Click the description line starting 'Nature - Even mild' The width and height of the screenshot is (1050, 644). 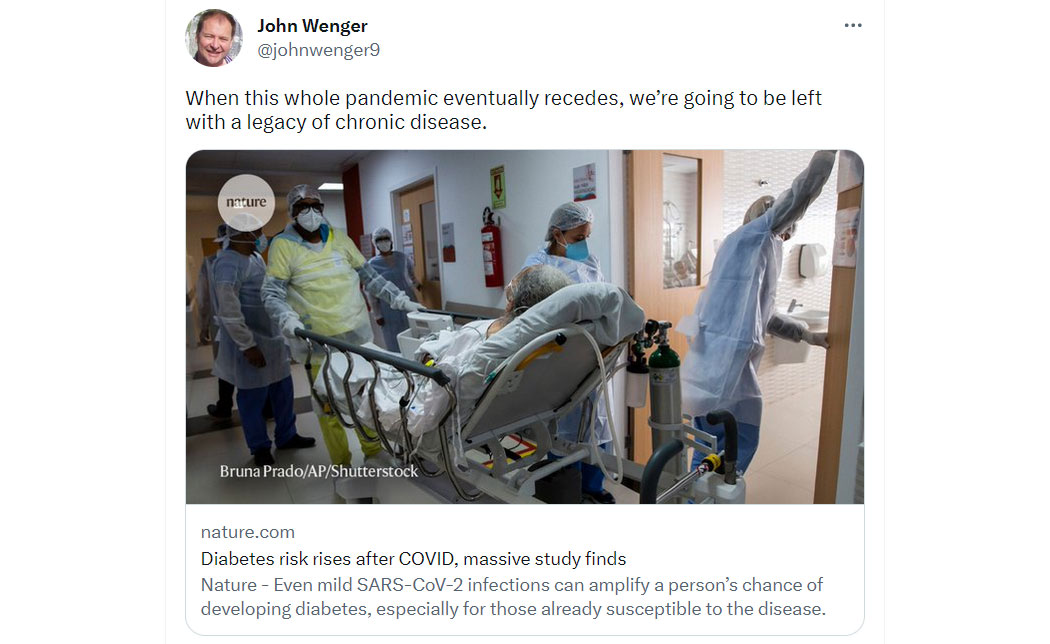512,585
